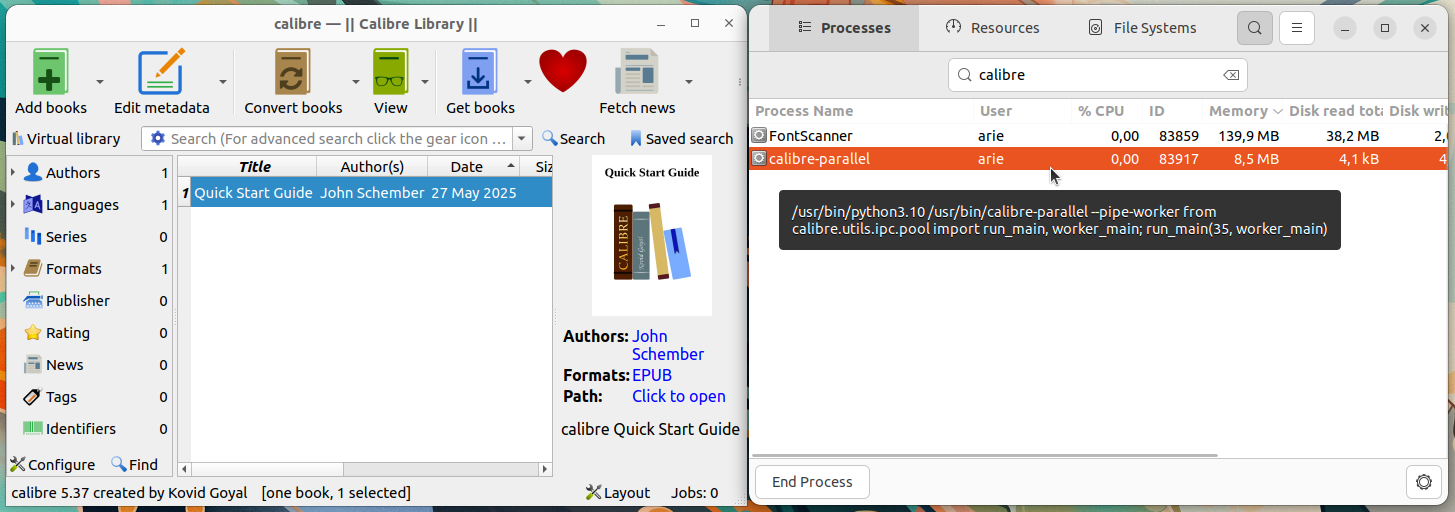This screenshot has height=512, width=1455.
Task: Toggle the process search button in System Monitor
Action: (x=1255, y=28)
